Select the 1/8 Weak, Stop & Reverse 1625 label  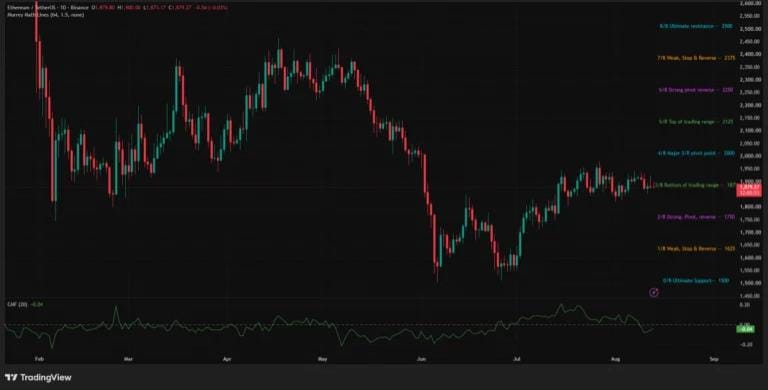tap(696, 249)
